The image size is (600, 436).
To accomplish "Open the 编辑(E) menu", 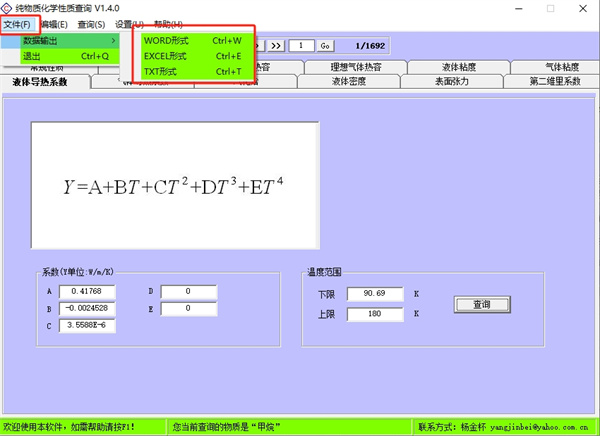I will pyautogui.click(x=55, y=24).
